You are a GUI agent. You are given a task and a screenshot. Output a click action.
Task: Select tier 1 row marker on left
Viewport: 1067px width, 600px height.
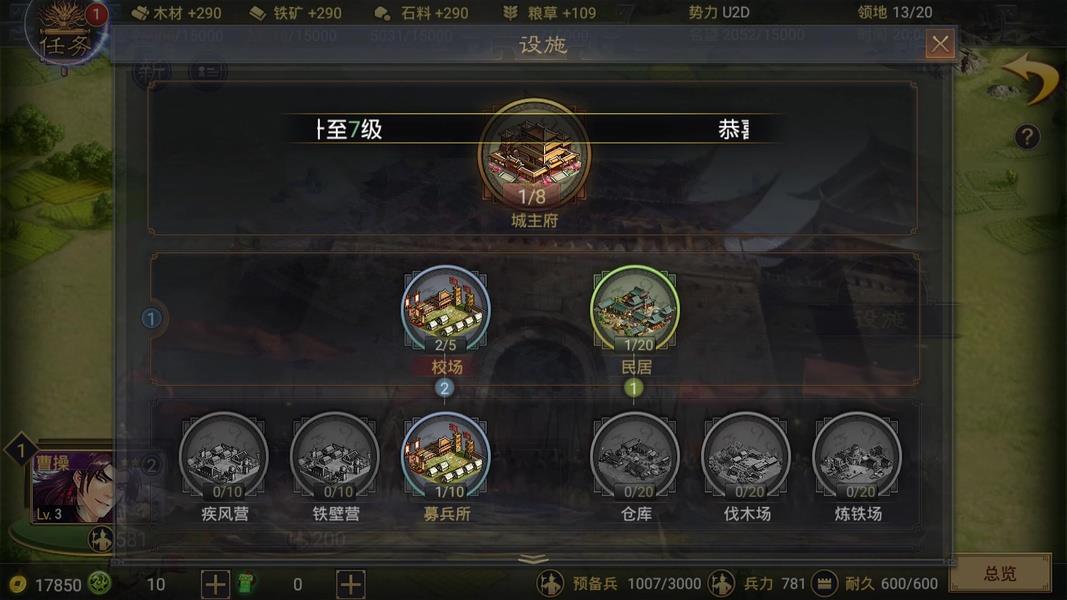(152, 318)
